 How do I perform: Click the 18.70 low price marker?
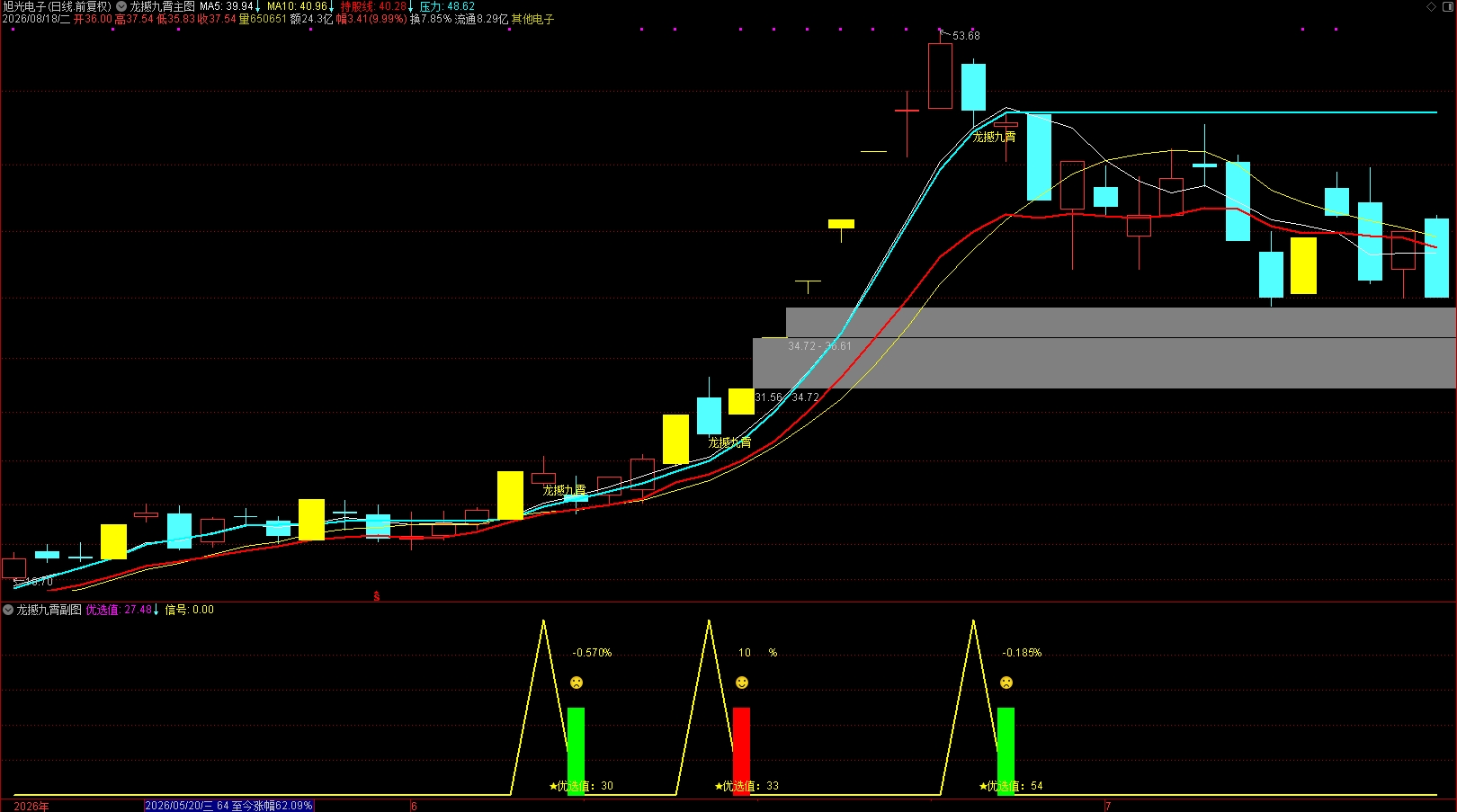coord(34,582)
